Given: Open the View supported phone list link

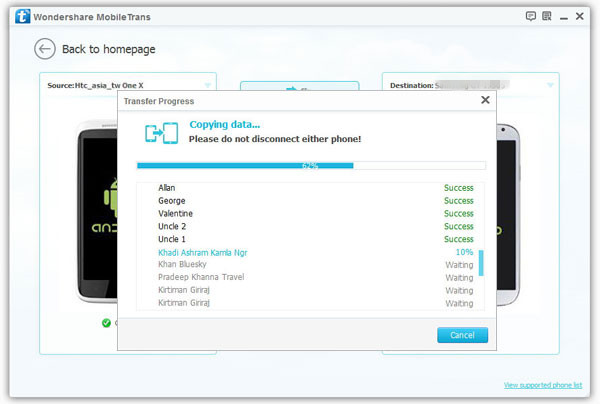Looking at the screenshot, I should click(543, 385).
